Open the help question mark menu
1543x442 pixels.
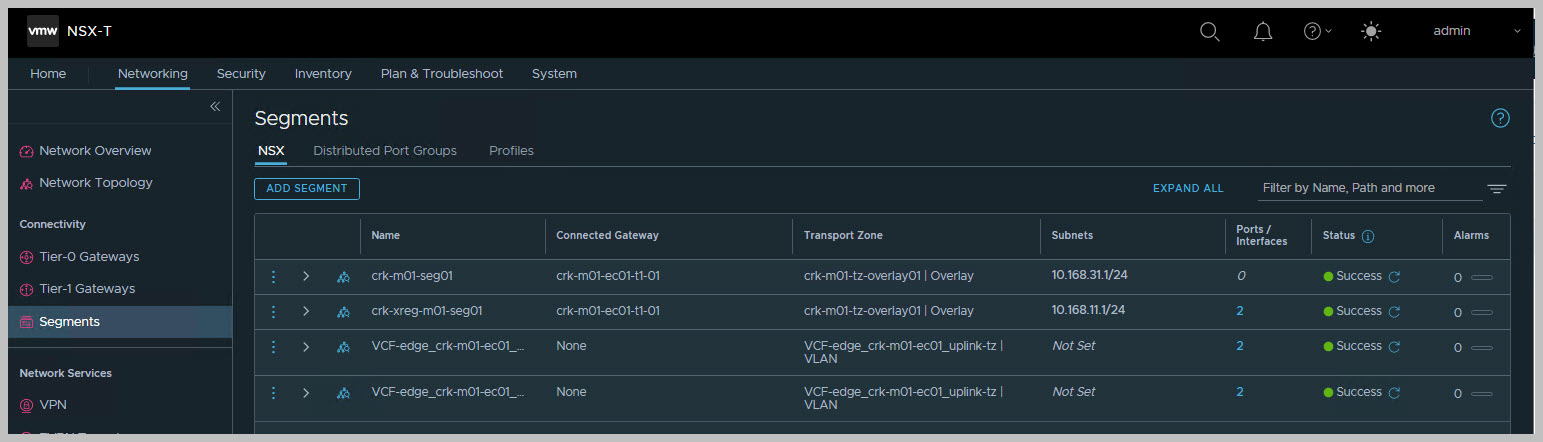click(x=1314, y=32)
